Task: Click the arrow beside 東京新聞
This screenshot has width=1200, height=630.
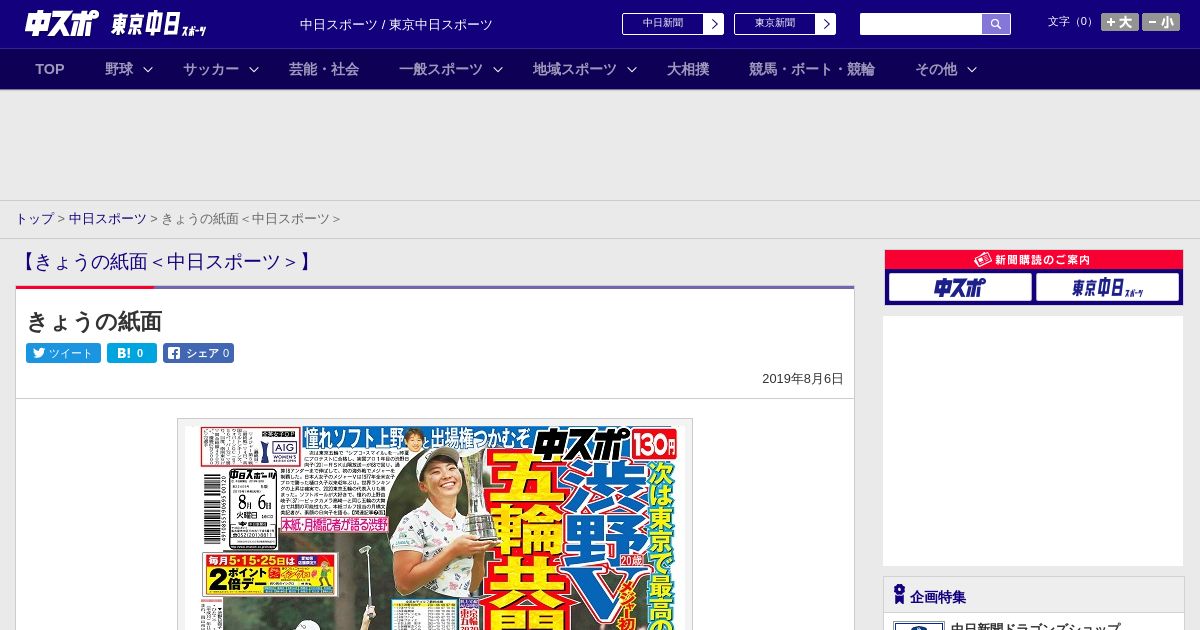Action: (x=826, y=24)
